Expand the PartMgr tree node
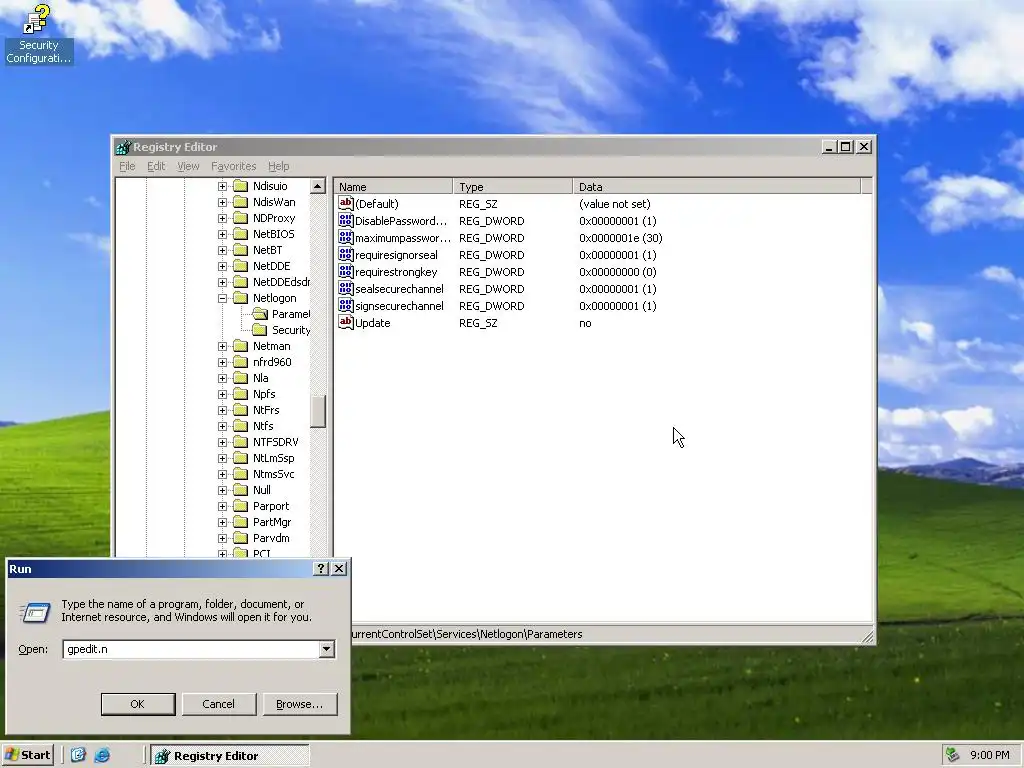Viewport: 1024px width, 768px height. pos(223,522)
